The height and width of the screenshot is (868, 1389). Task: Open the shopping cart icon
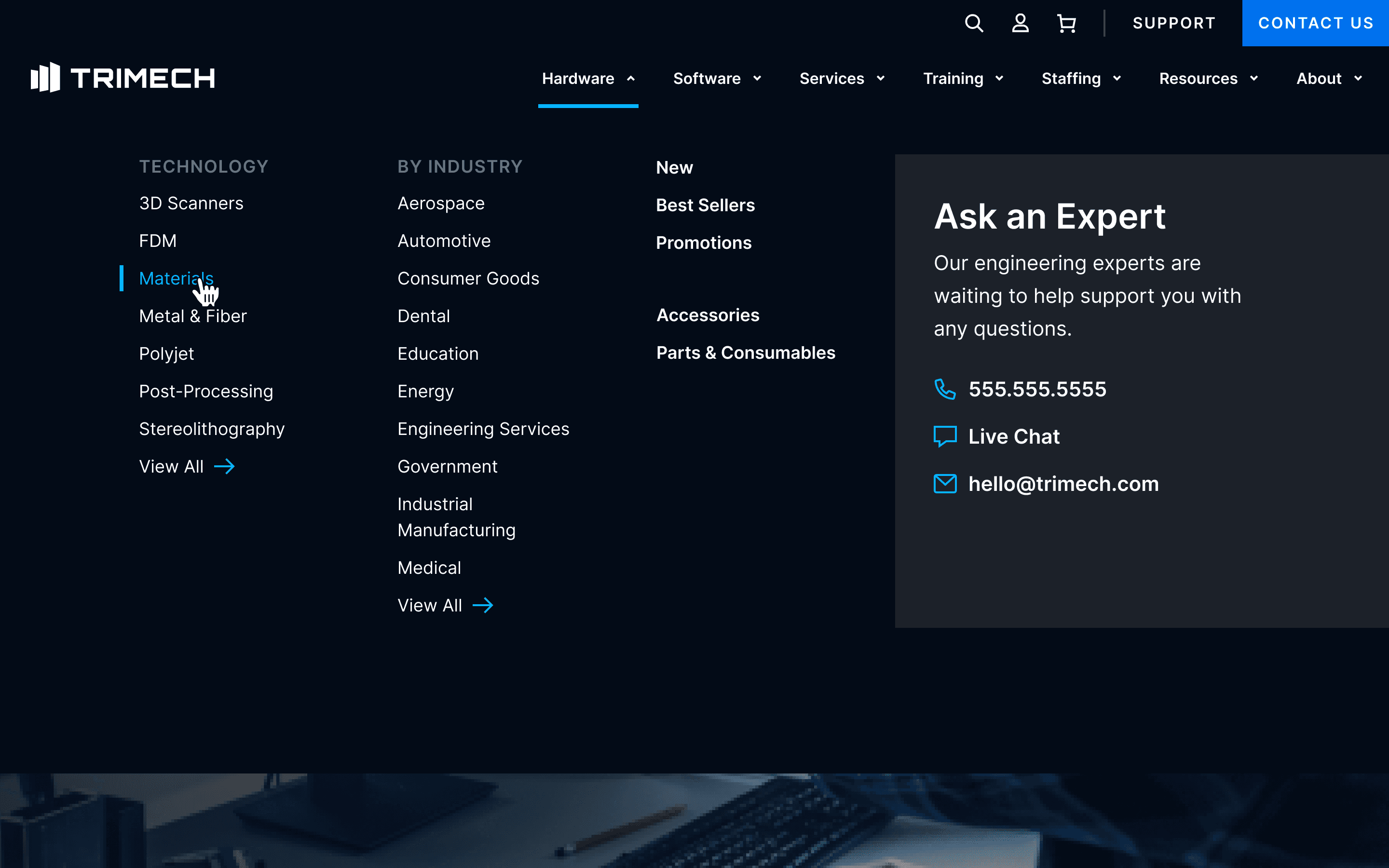tap(1066, 23)
